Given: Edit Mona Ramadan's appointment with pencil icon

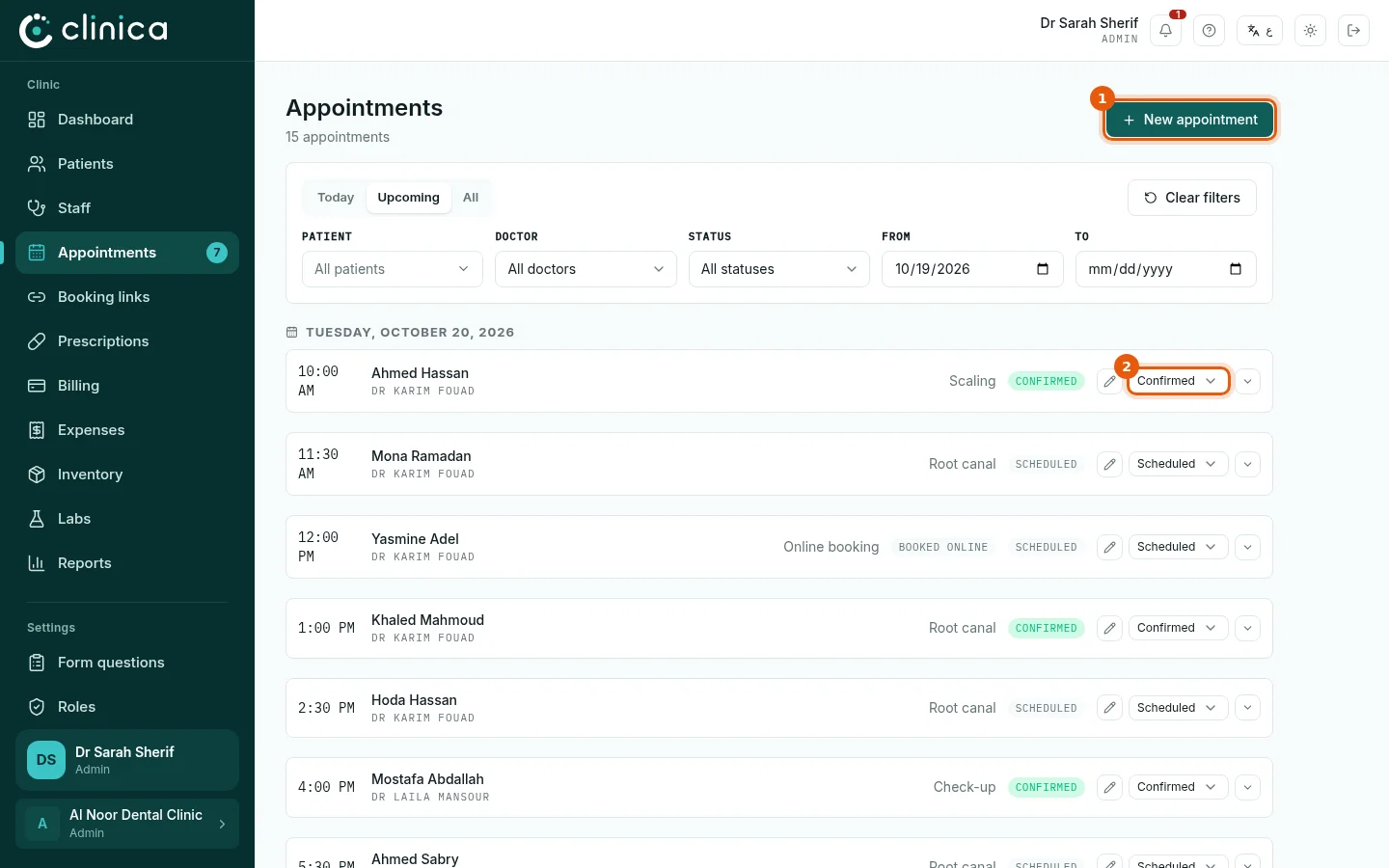Looking at the screenshot, I should click(x=1110, y=464).
